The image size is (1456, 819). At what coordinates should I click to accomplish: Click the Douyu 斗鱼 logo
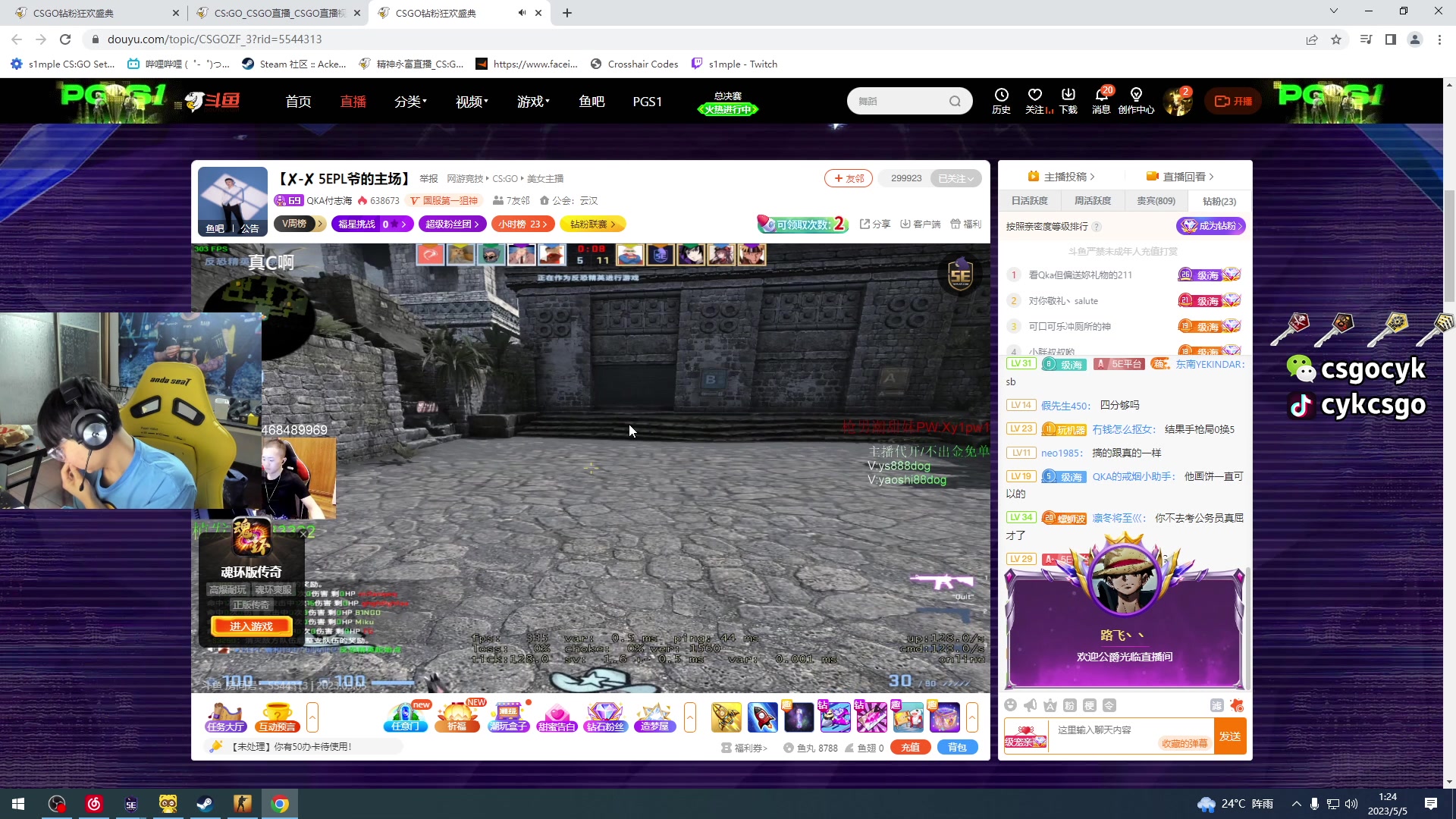[x=213, y=101]
